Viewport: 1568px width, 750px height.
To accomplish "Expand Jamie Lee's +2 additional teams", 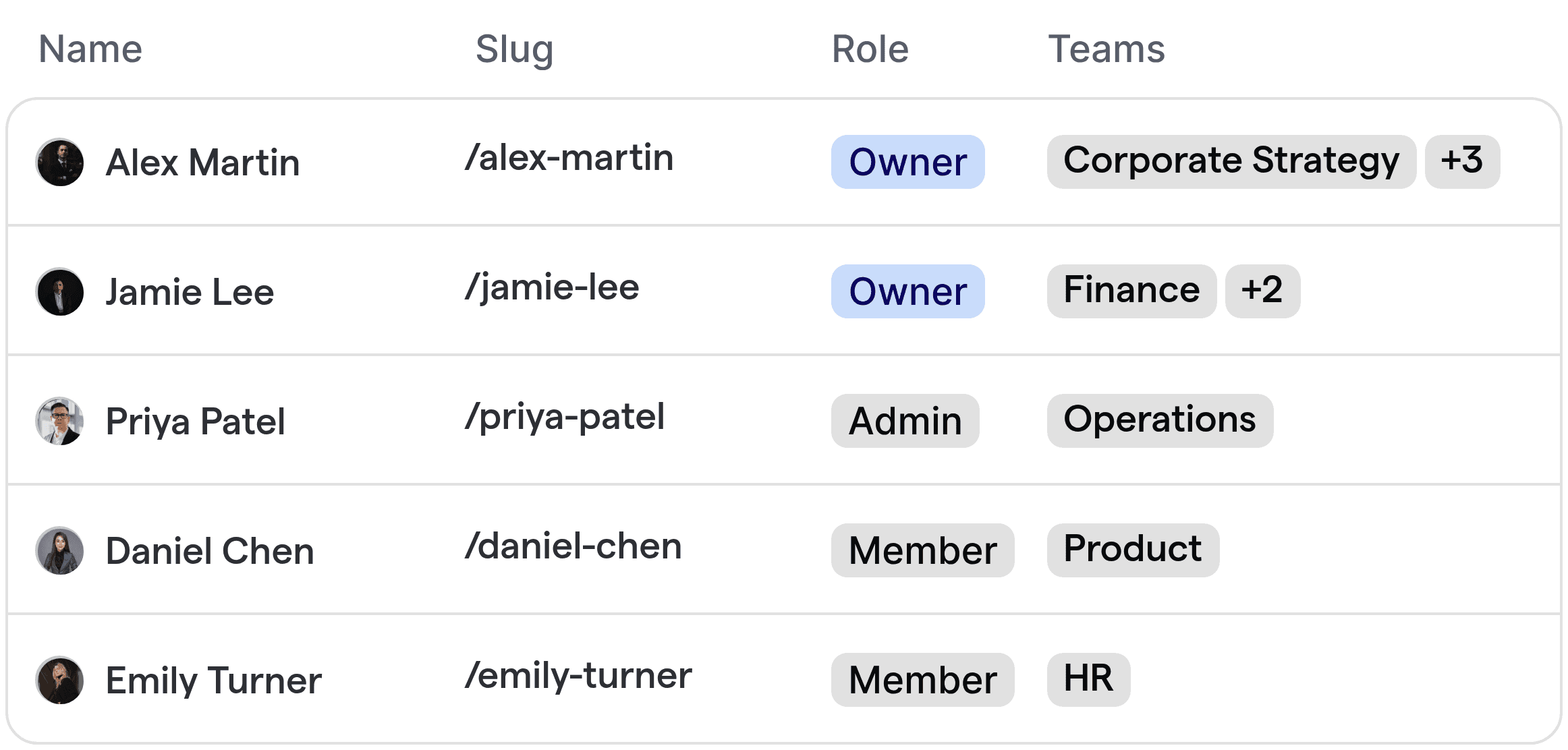I will [x=1262, y=291].
